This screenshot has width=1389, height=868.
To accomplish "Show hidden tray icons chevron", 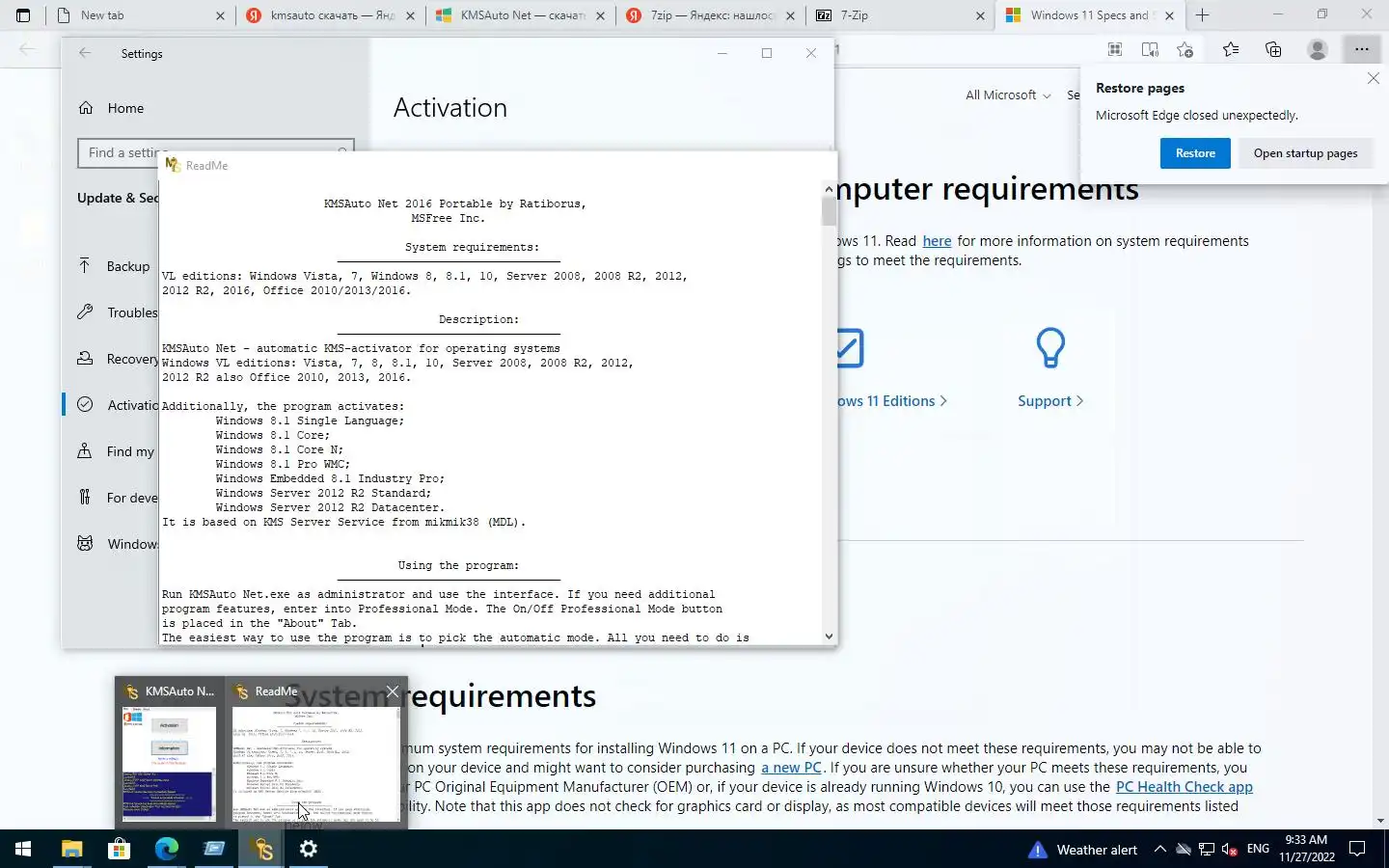I will (x=1160, y=850).
